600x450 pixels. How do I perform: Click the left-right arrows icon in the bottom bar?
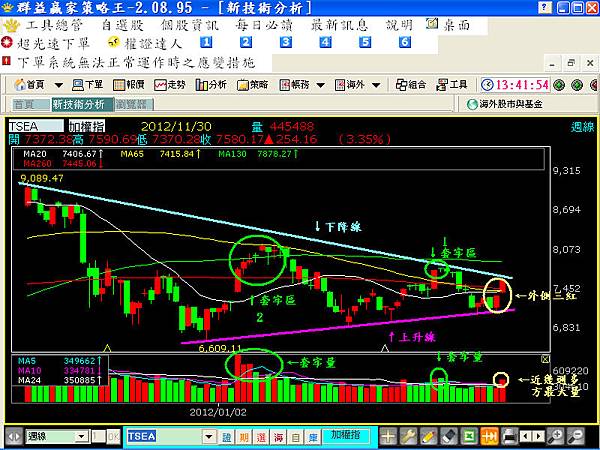[14, 437]
